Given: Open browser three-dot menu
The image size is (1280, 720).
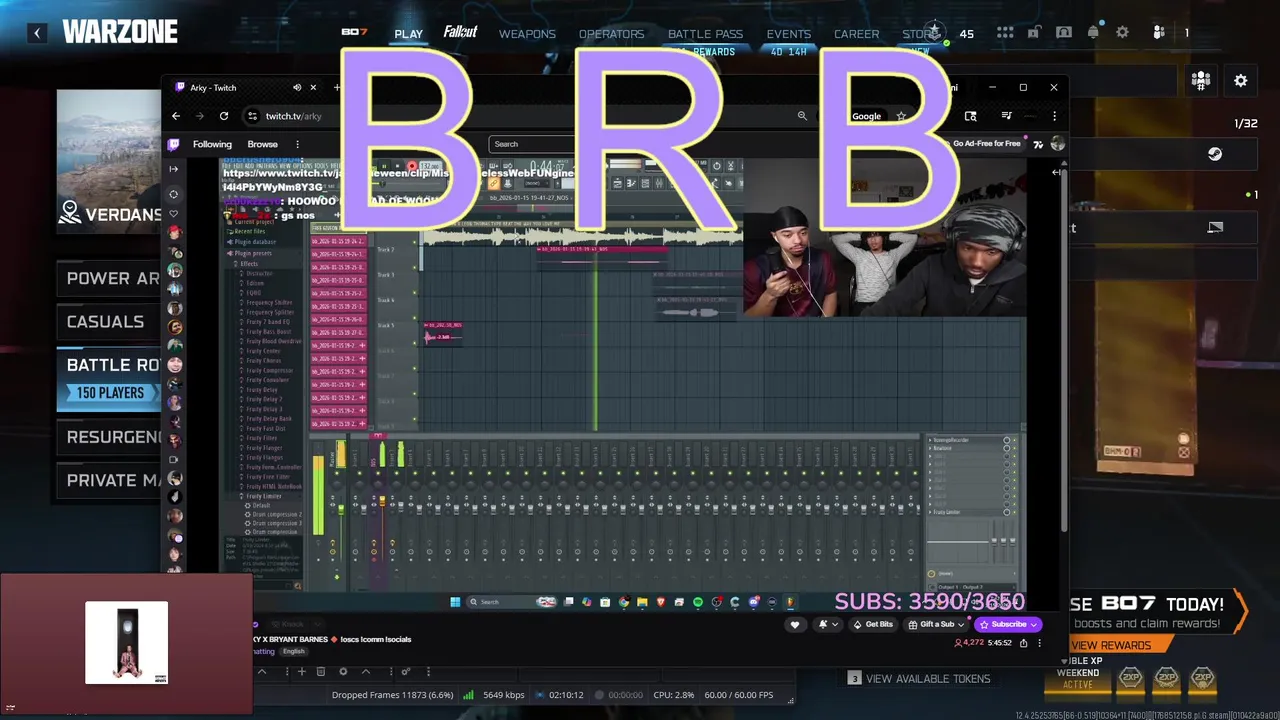Looking at the screenshot, I should (1054, 116).
